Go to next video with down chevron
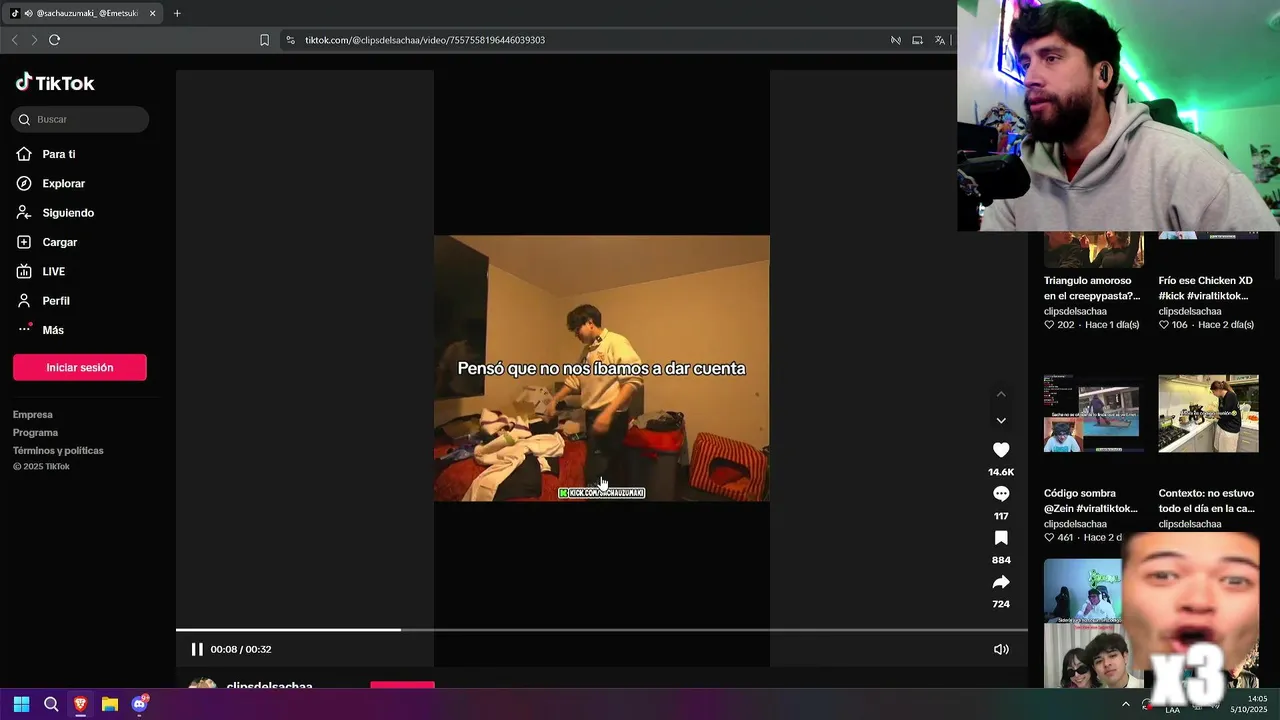 (x=1001, y=420)
